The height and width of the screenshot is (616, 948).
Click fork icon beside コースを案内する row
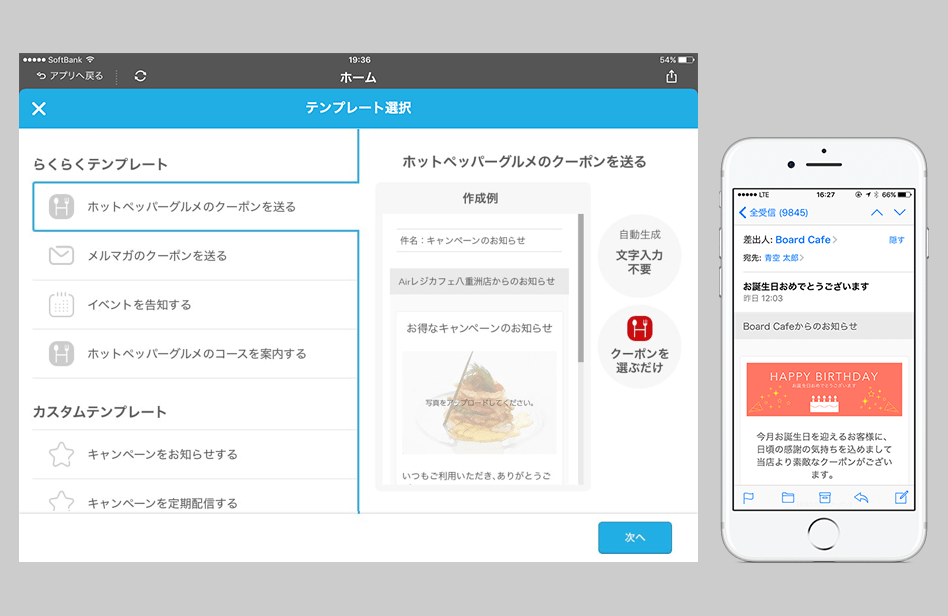[61, 354]
